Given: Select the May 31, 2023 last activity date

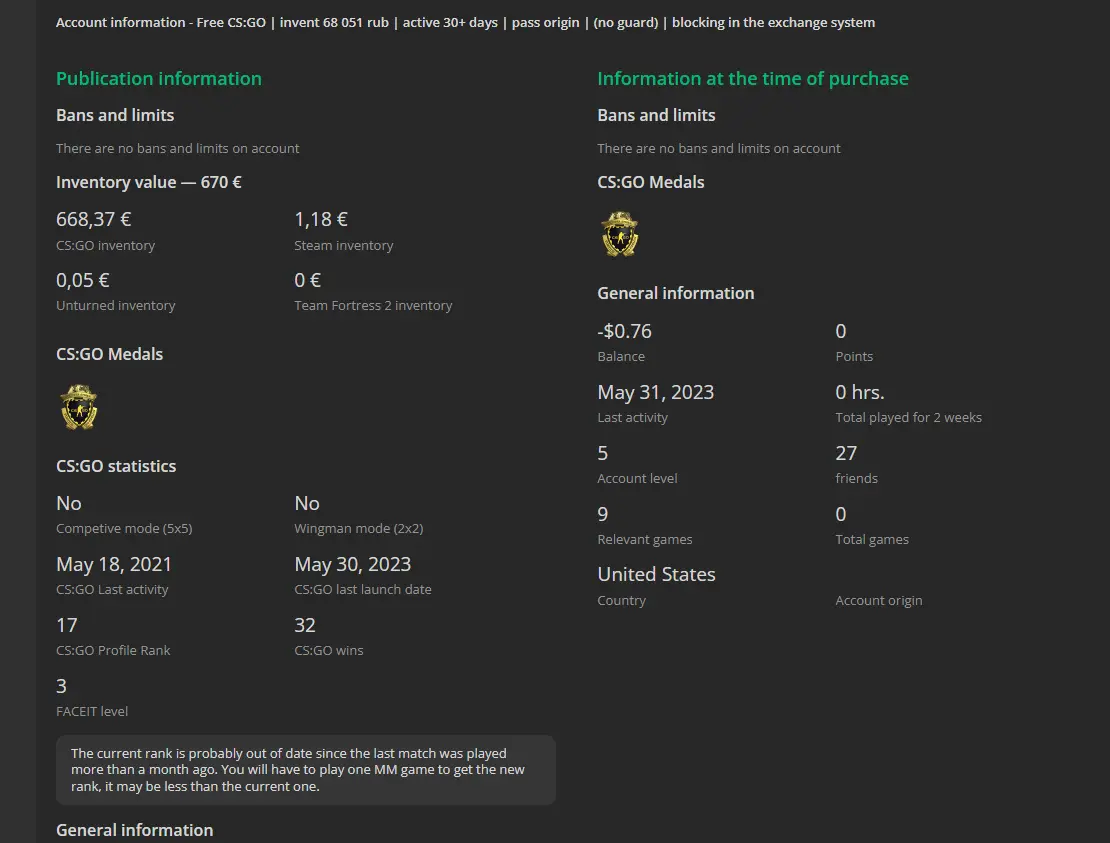Looking at the screenshot, I should [x=656, y=392].
